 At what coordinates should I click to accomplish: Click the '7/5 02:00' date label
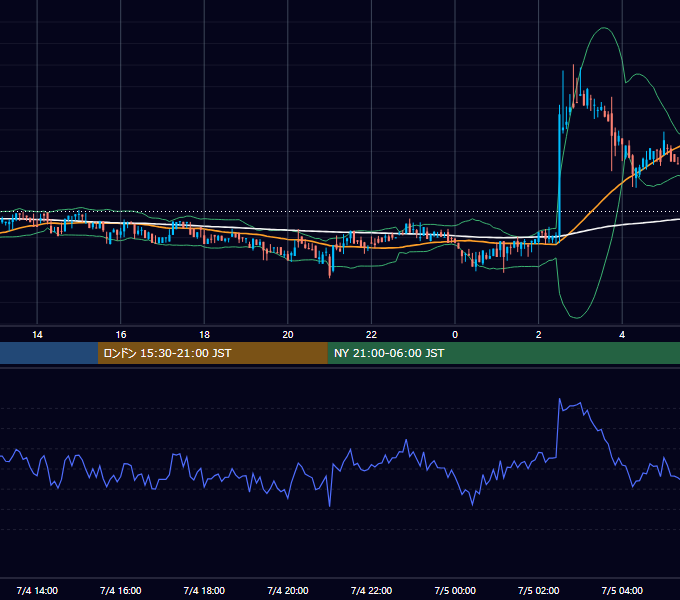(539, 590)
